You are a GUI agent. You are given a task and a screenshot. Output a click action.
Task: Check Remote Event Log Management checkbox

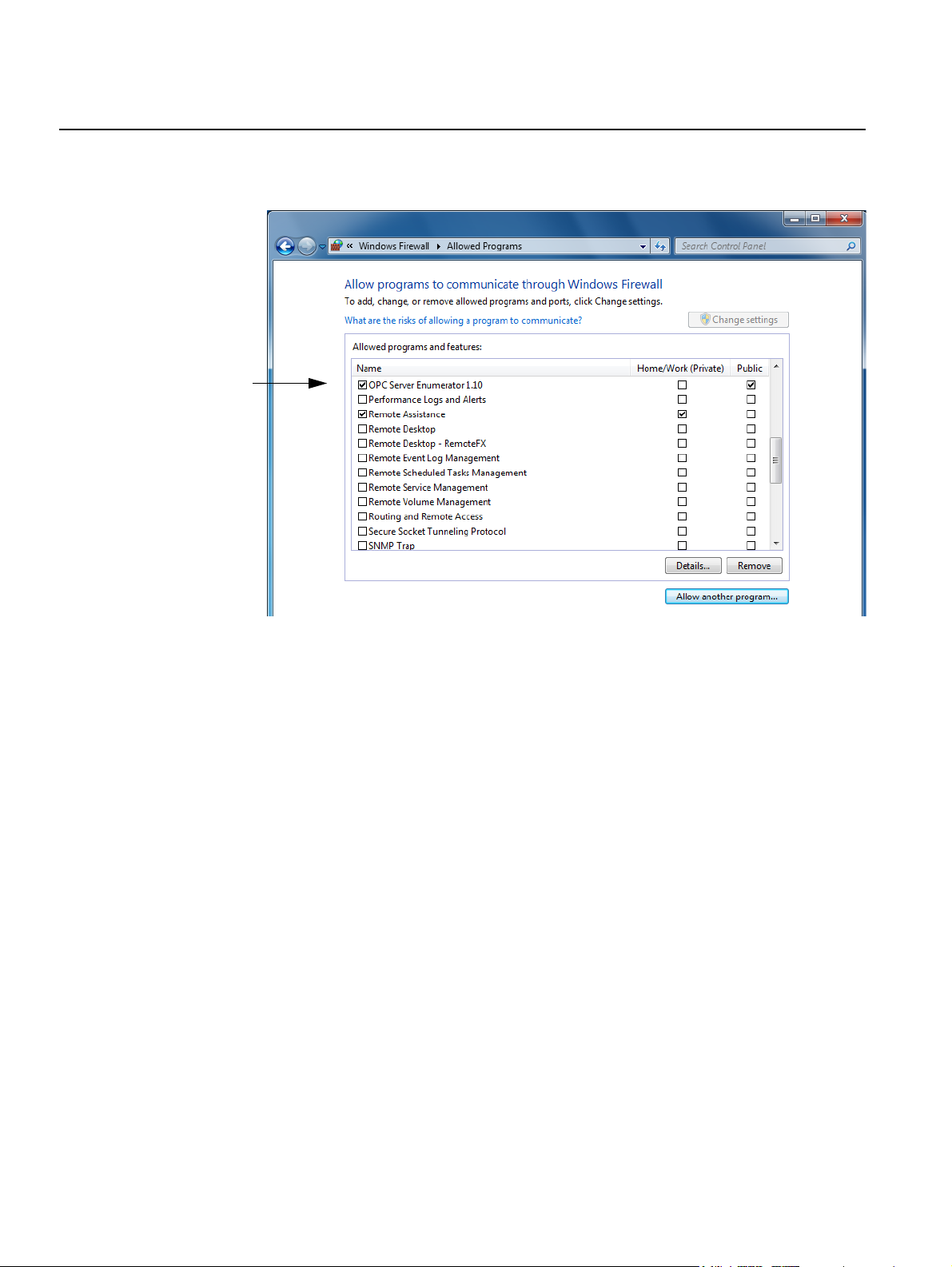(363, 458)
